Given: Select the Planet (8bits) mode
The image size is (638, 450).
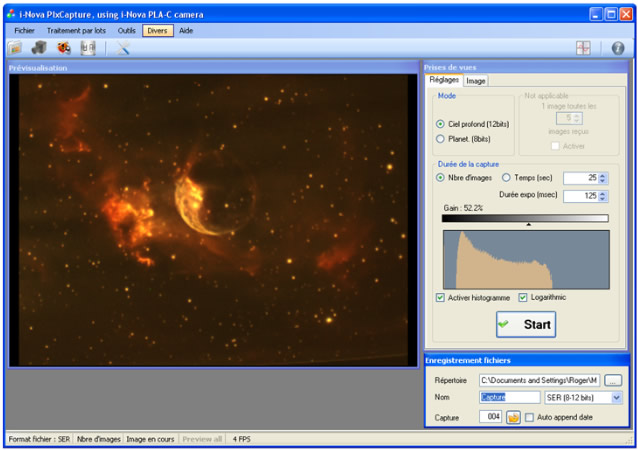Looking at the screenshot, I should point(441,139).
